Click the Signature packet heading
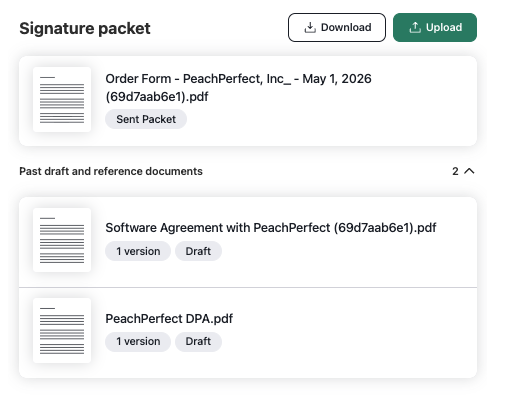Screen dimensions: 510x401 (85, 28)
